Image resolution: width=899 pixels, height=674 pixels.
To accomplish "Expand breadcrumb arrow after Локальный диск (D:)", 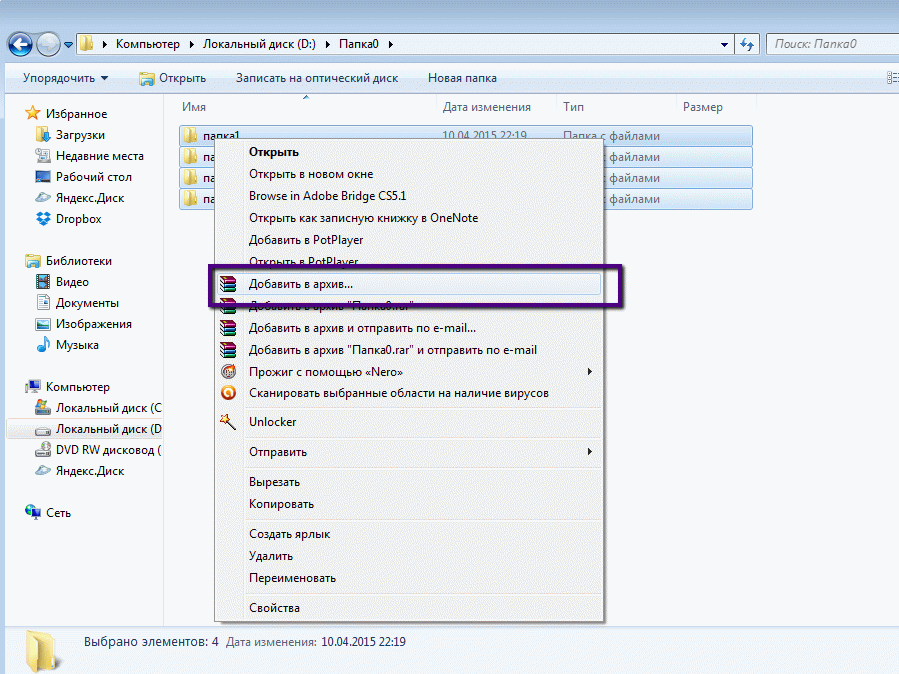I will 327,44.
